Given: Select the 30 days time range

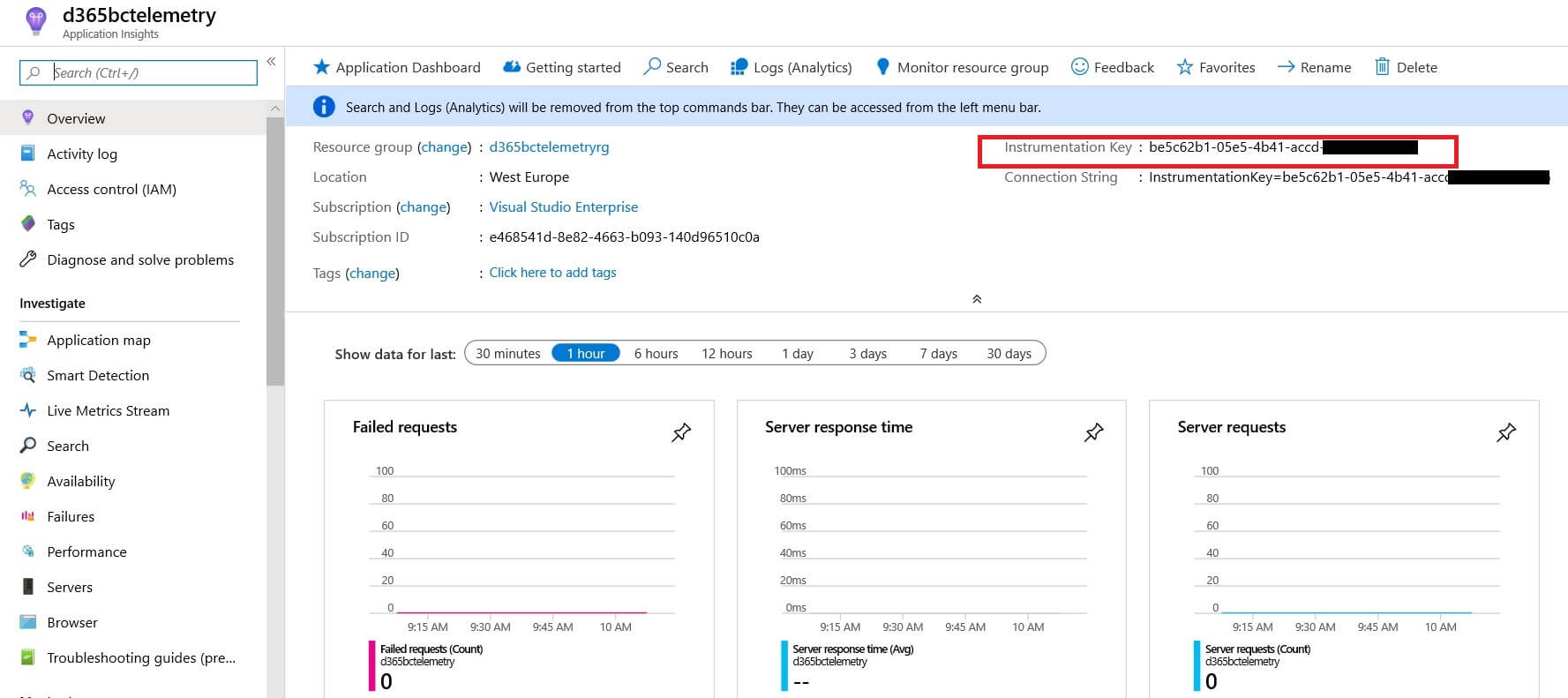Looking at the screenshot, I should [1009, 354].
